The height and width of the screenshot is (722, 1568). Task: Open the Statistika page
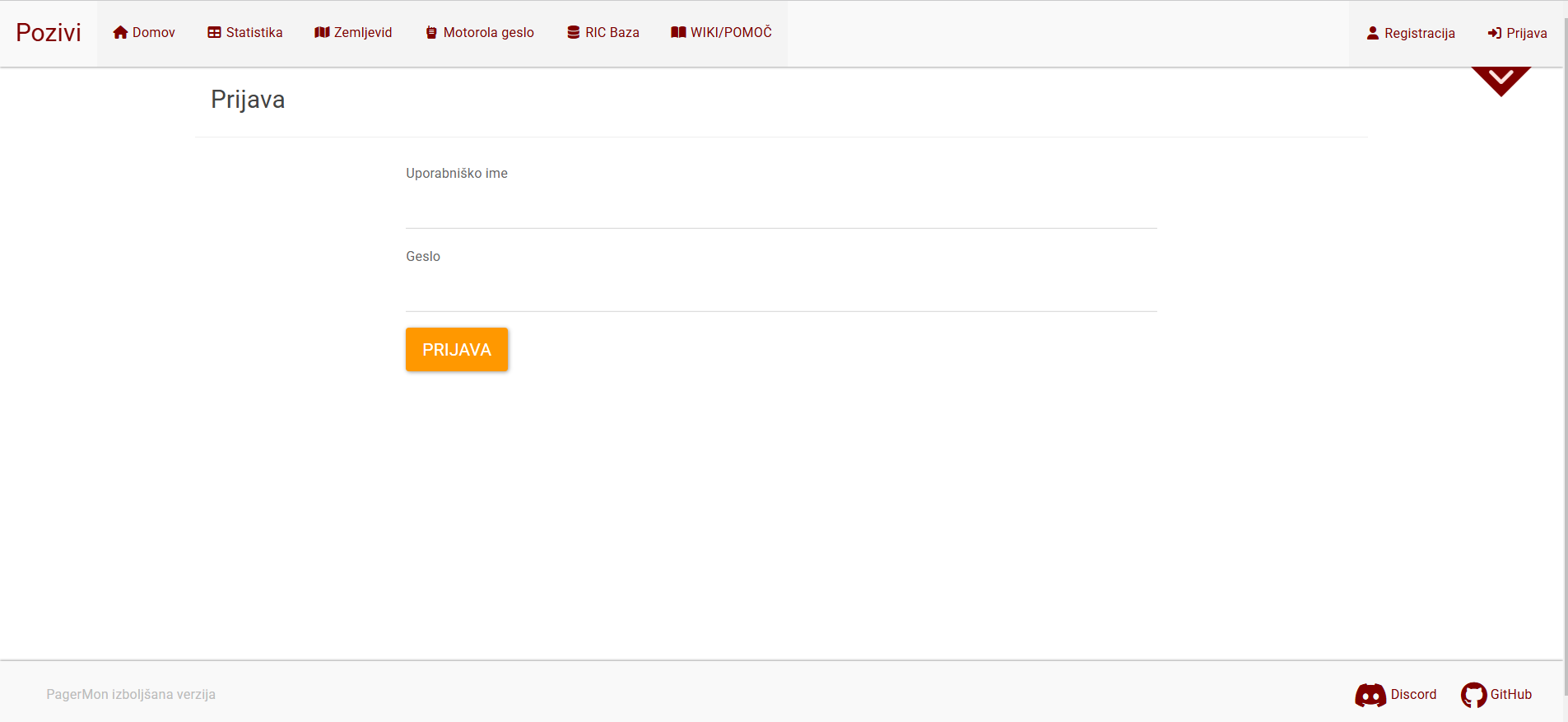pyautogui.click(x=245, y=32)
